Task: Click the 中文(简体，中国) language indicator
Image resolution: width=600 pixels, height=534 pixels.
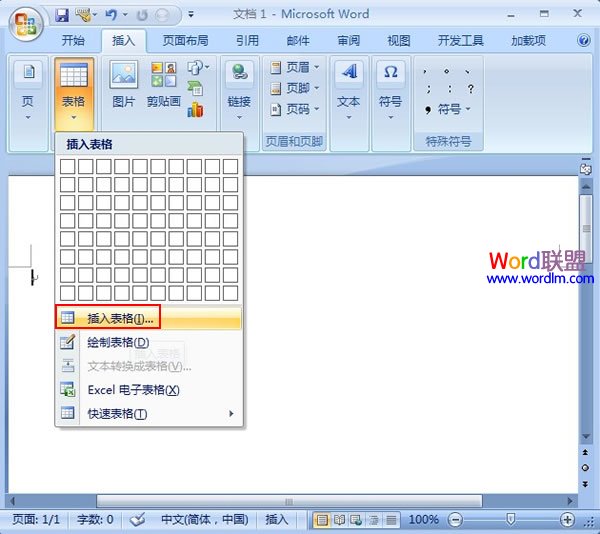Action: click(205, 519)
